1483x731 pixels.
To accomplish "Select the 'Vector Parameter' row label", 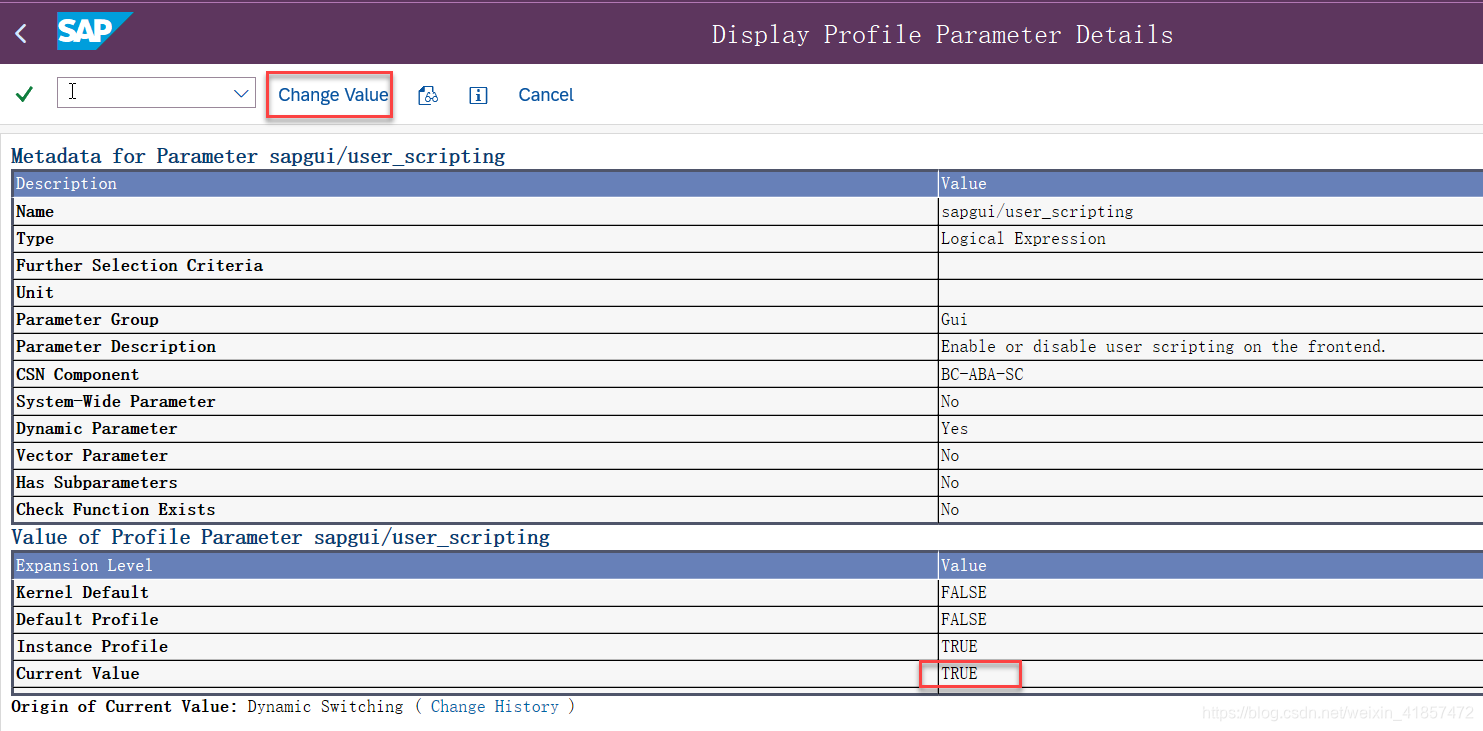I will 92,455.
